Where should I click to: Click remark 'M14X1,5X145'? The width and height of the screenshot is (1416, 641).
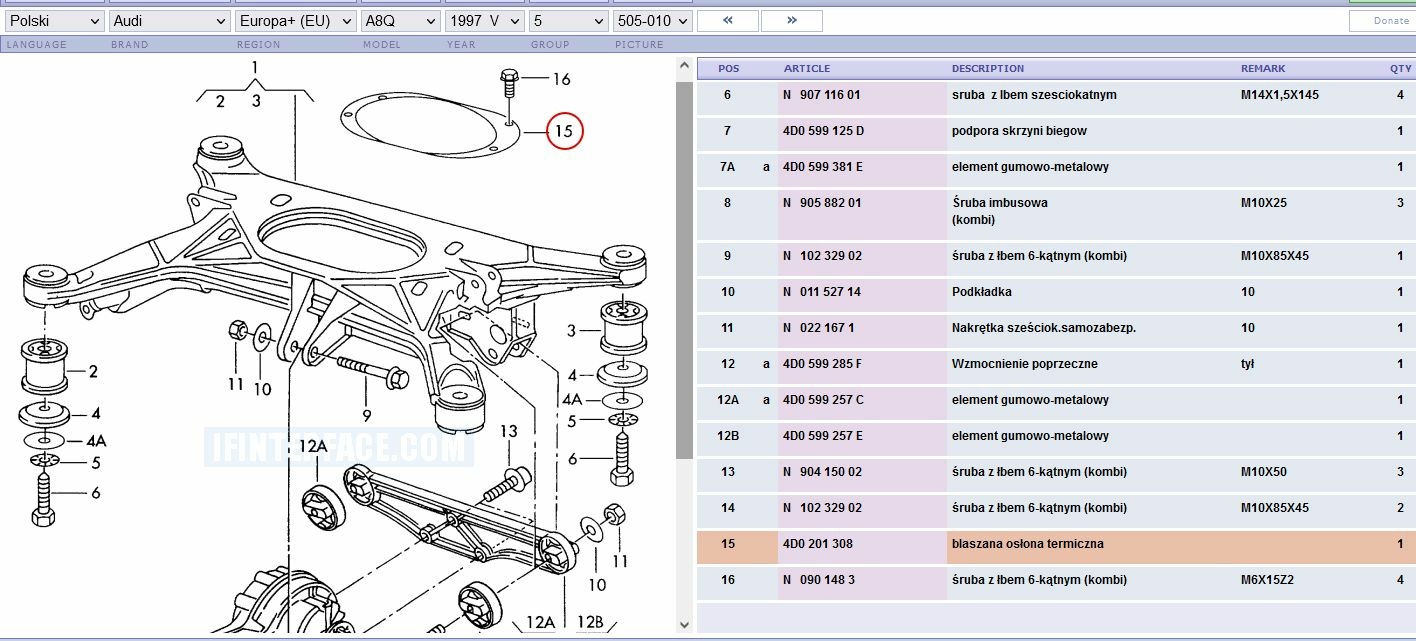(1280, 95)
